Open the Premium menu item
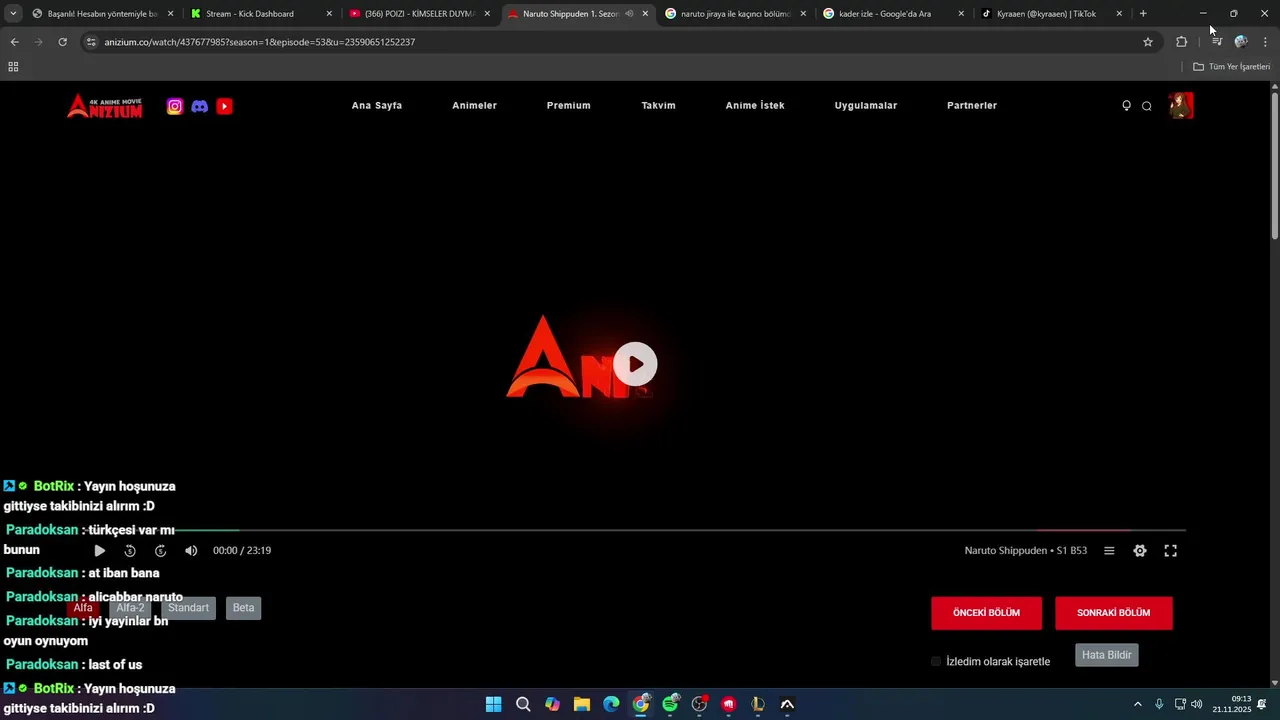Viewport: 1280px width, 720px height. (x=568, y=106)
